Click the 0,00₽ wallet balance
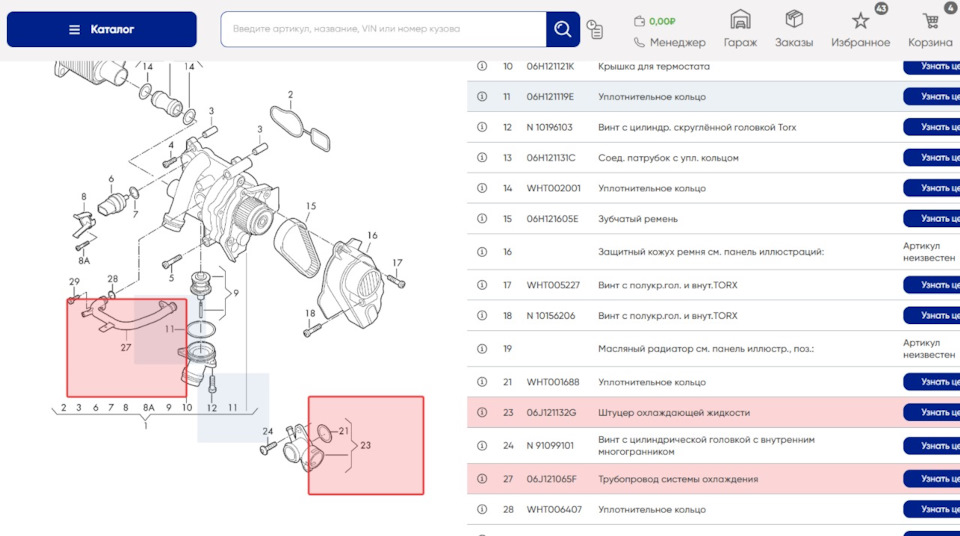The width and height of the screenshot is (960, 536). tap(655, 20)
